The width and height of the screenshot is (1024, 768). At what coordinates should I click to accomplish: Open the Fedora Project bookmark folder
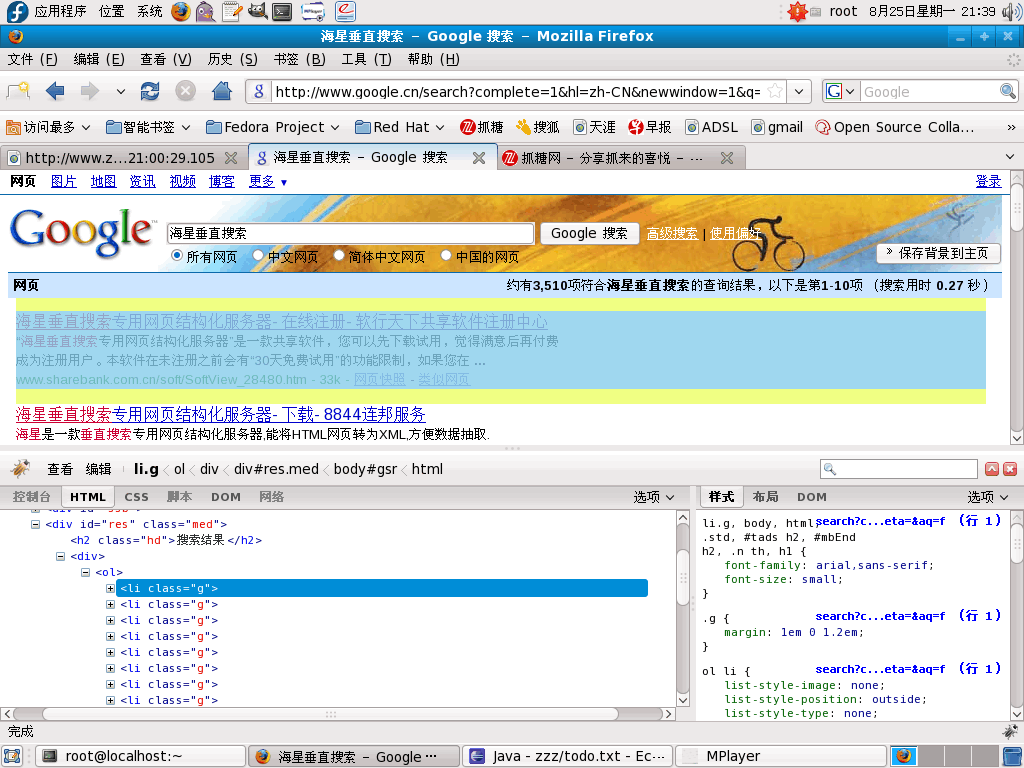273,127
